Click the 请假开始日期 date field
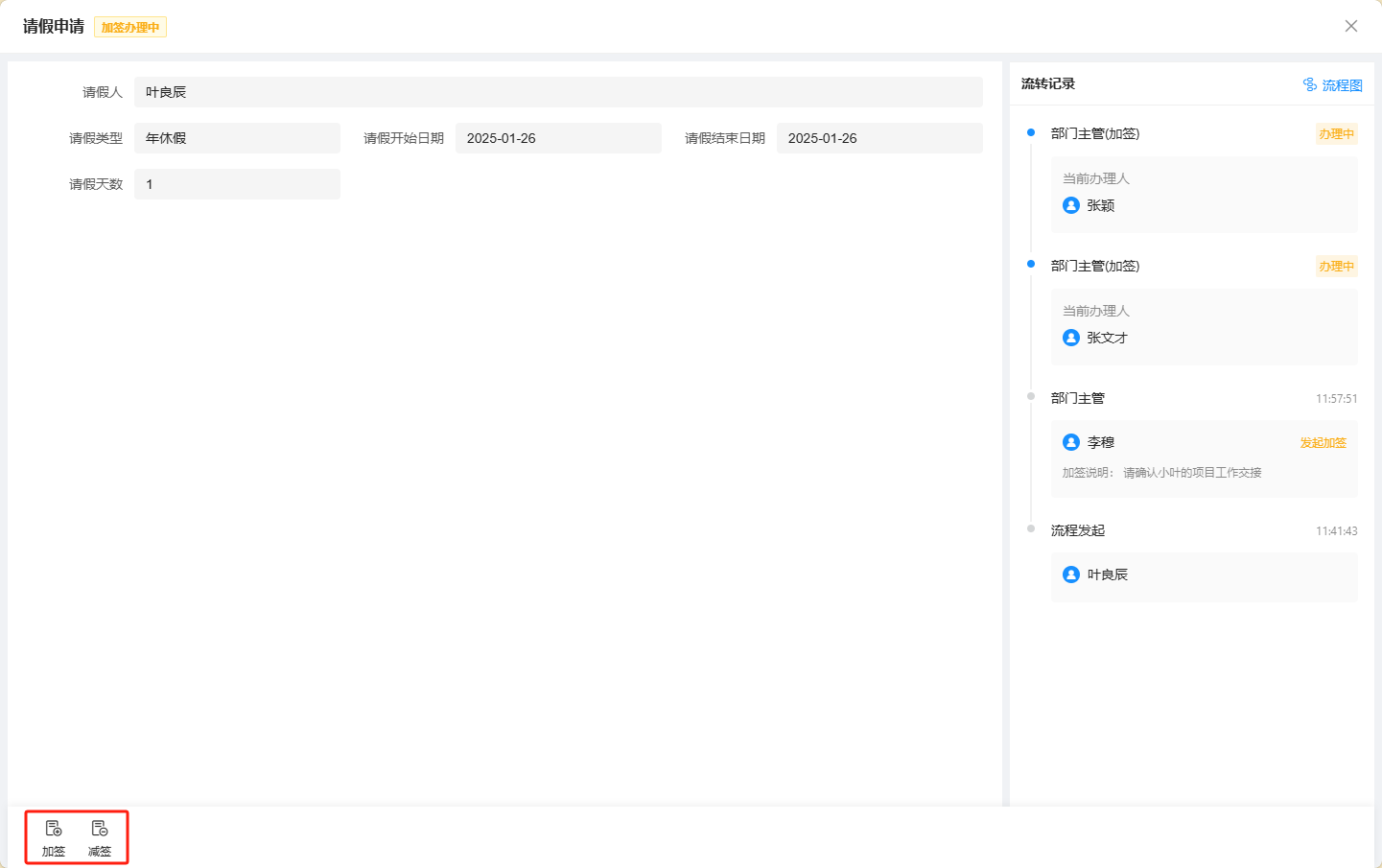This screenshot has height=868, width=1382. [558, 138]
